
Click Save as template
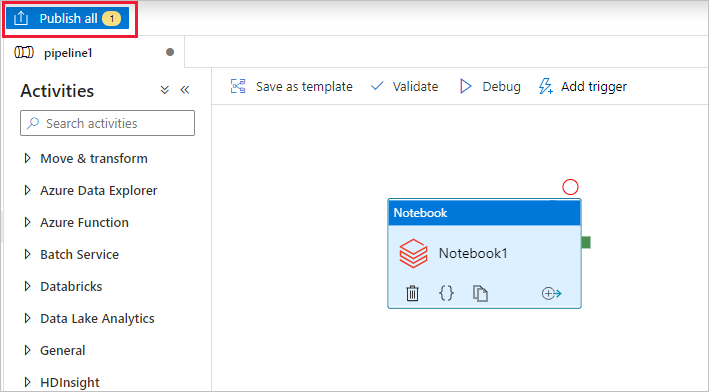coord(292,86)
